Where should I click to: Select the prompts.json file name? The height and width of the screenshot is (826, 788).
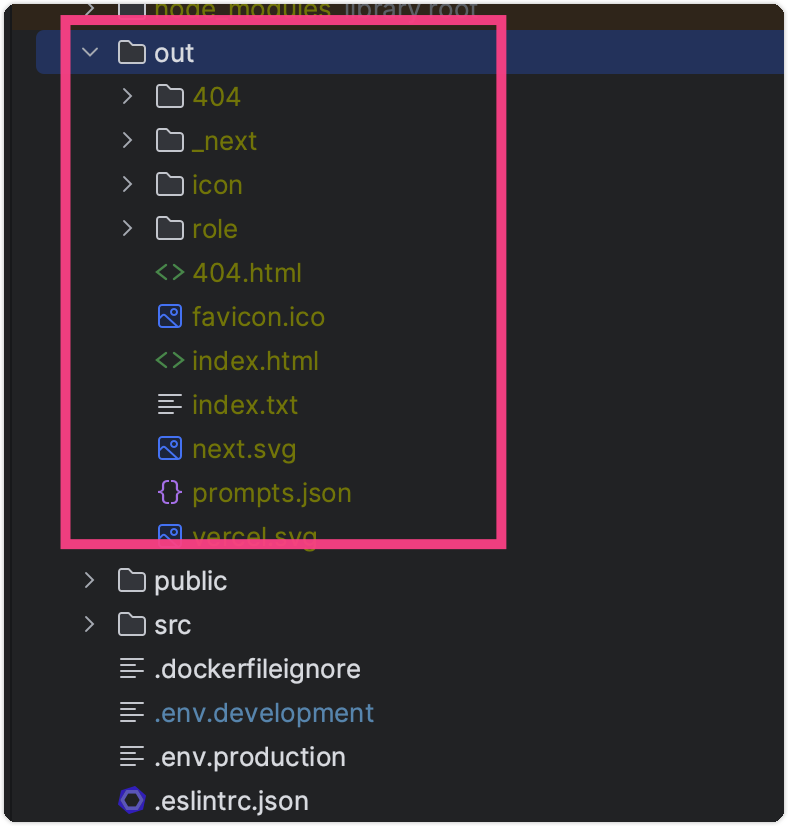click(x=271, y=493)
